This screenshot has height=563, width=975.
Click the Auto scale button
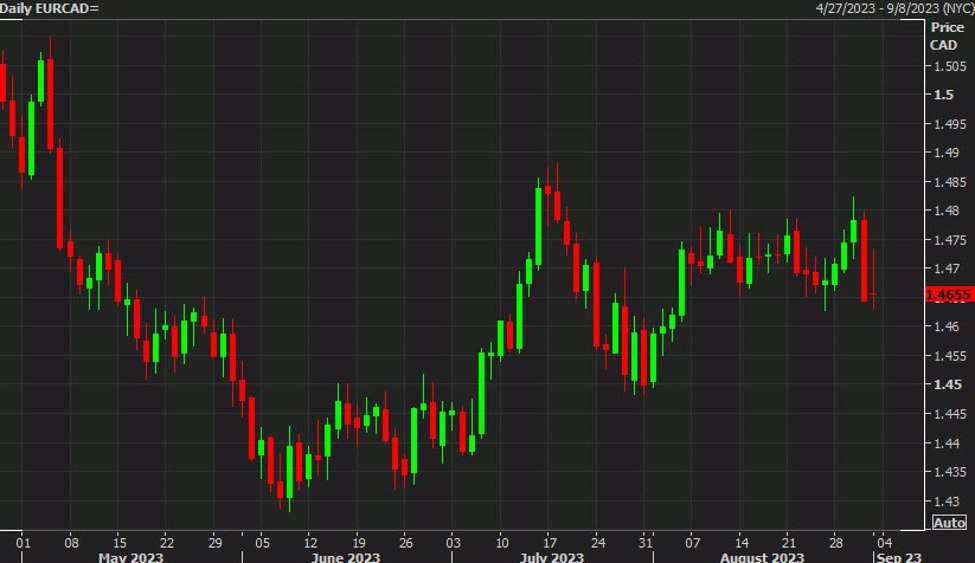[949, 522]
